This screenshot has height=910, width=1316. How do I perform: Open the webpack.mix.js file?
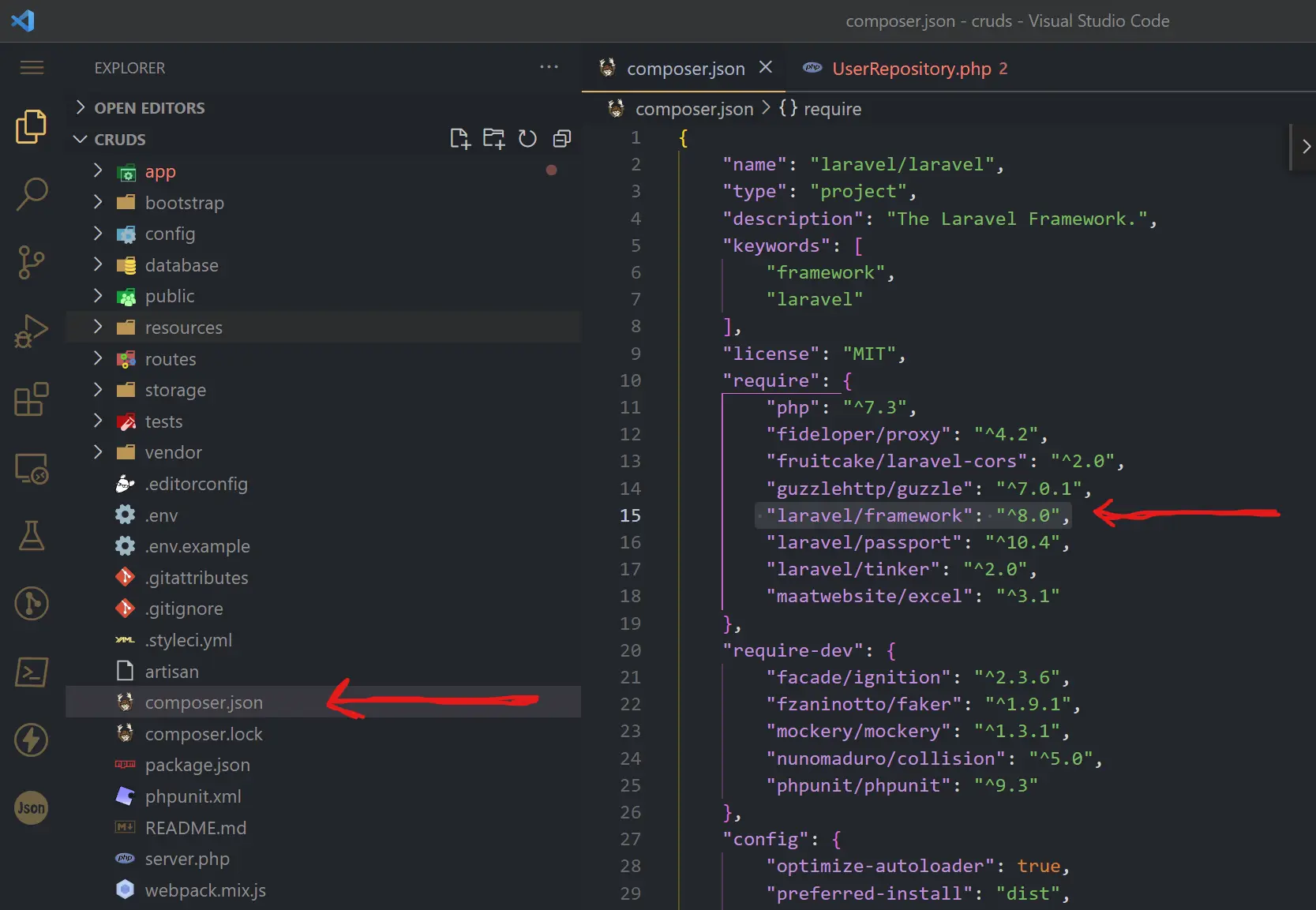click(323, 890)
